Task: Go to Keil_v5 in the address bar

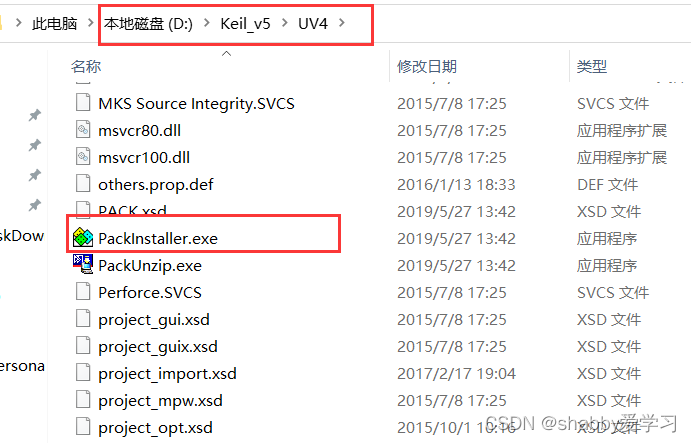Action: [246, 24]
